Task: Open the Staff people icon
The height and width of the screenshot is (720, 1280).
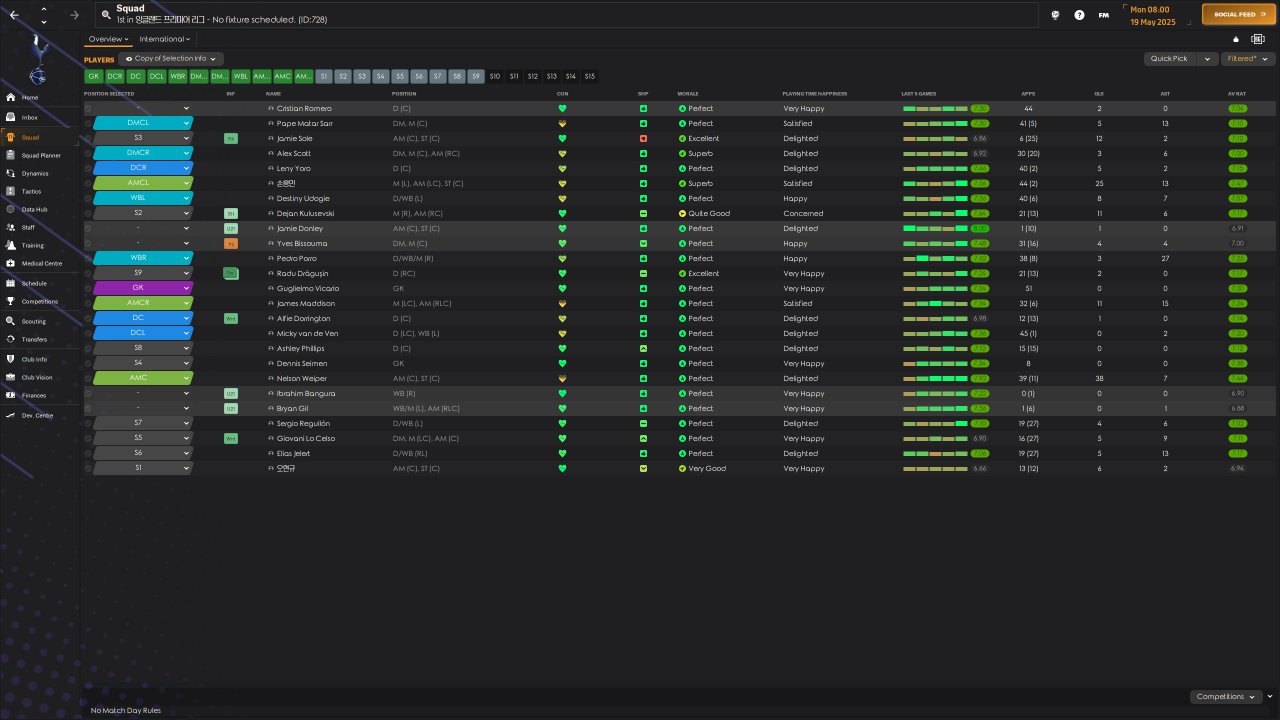Action: pos(11,228)
